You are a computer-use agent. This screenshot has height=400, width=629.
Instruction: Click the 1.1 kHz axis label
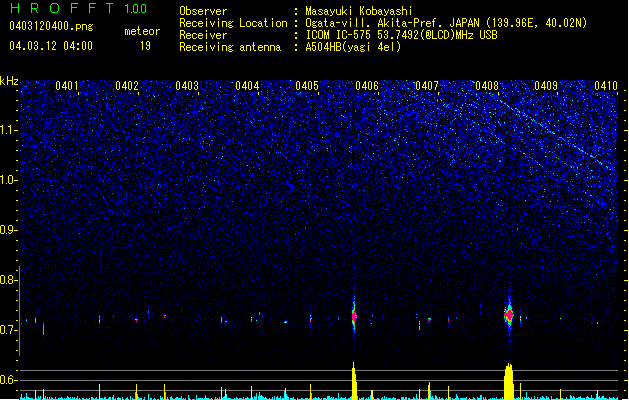tap(9, 130)
